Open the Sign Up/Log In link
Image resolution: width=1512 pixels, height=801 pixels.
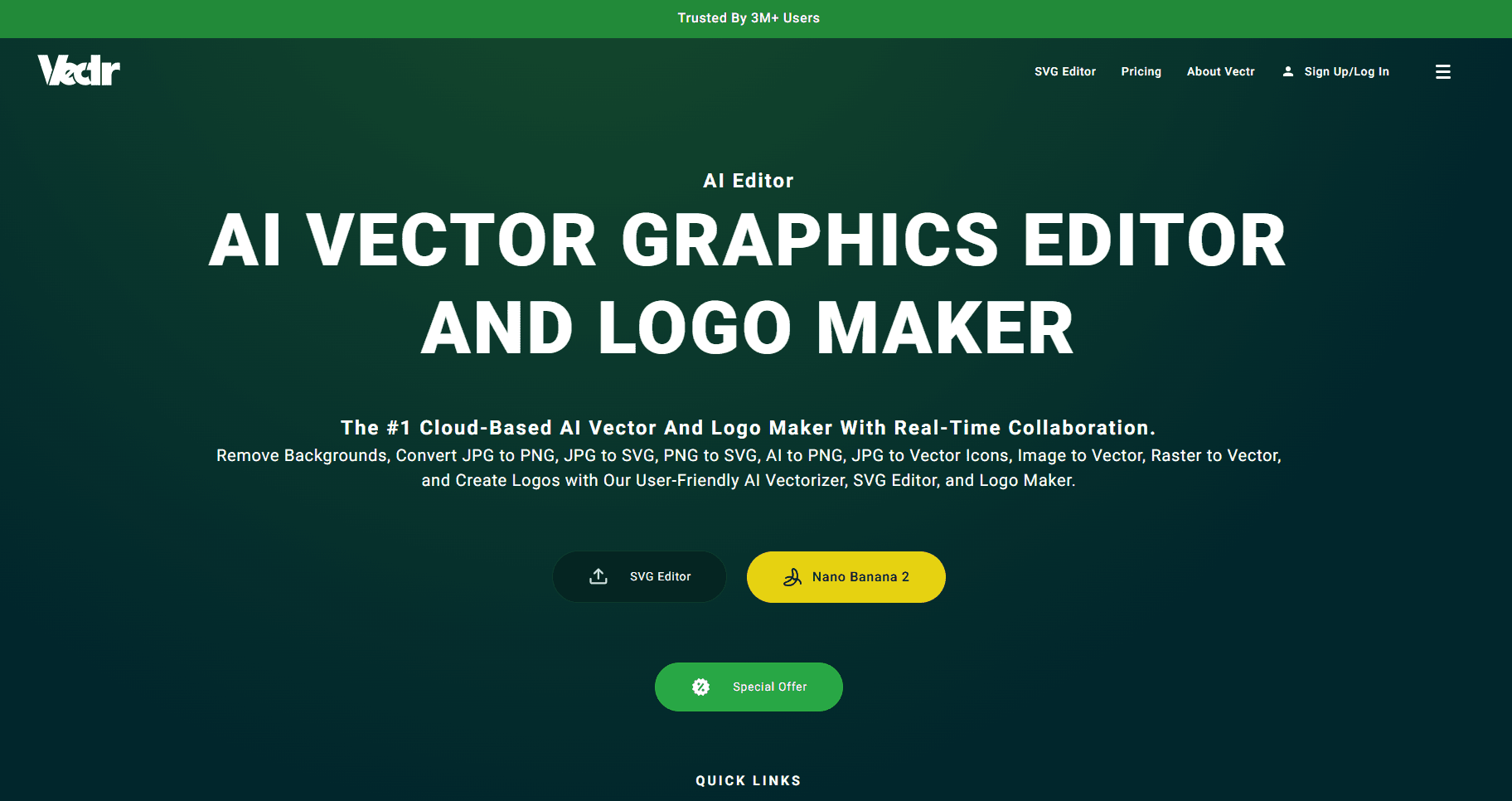tap(1347, 71)
